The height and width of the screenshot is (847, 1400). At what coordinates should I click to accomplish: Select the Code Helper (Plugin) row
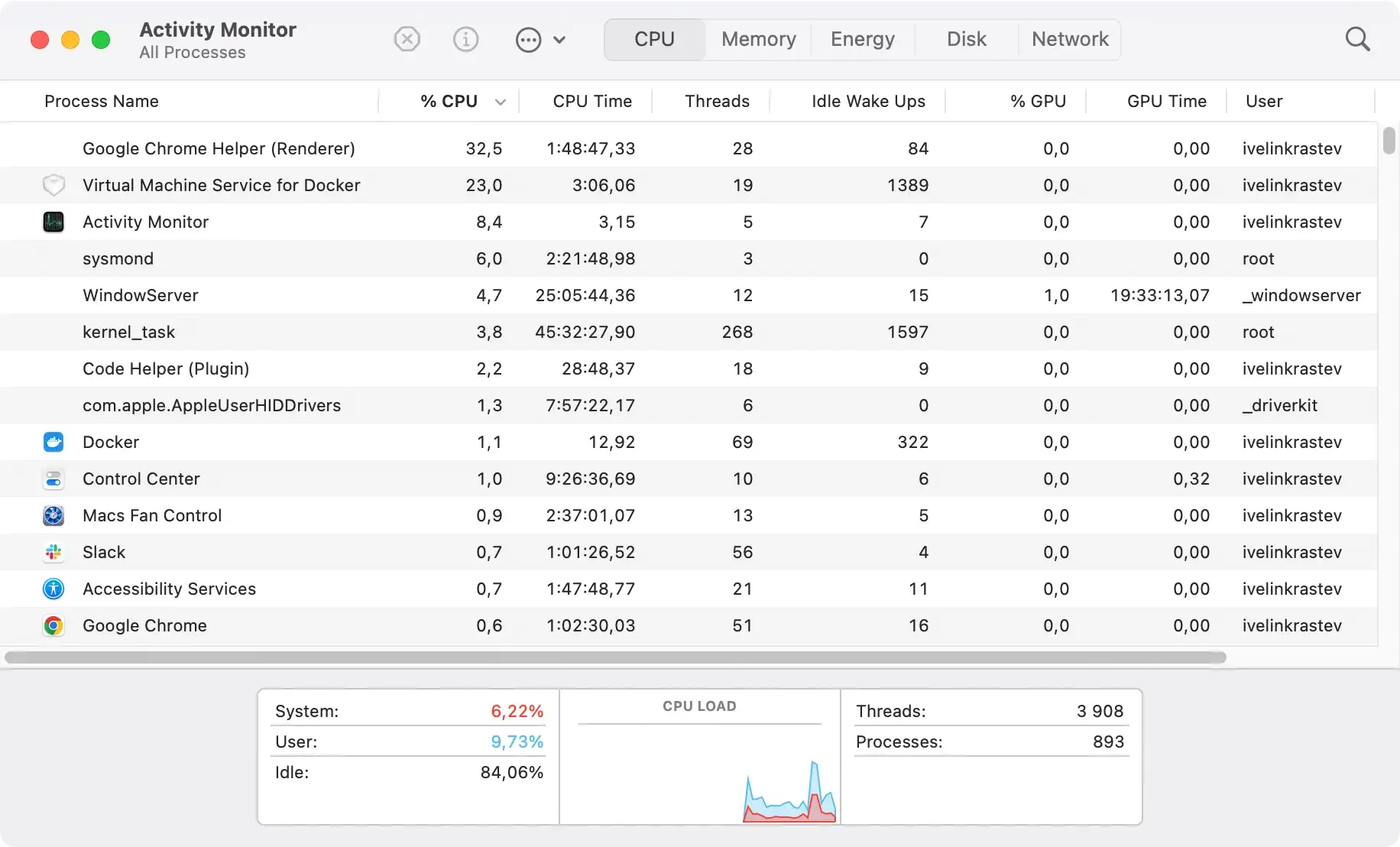(689, 368)
